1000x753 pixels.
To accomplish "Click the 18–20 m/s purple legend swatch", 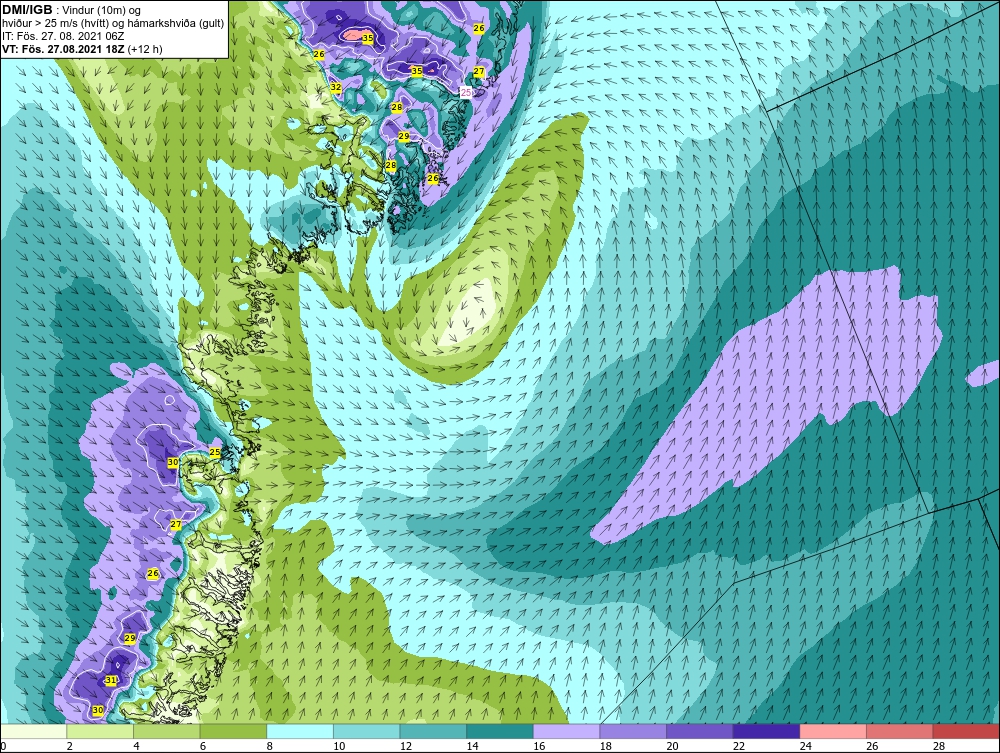I will (x=633, y=731).
